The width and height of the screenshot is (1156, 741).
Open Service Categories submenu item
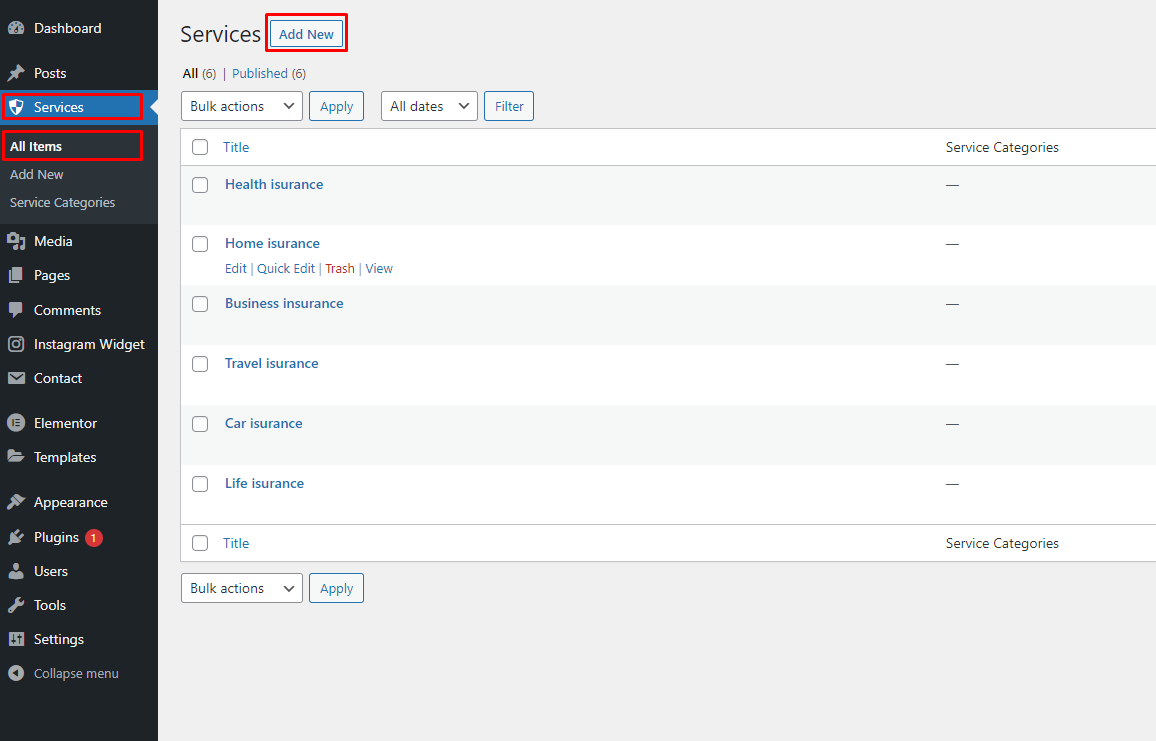pyautogui.click(x=62, y=202)
